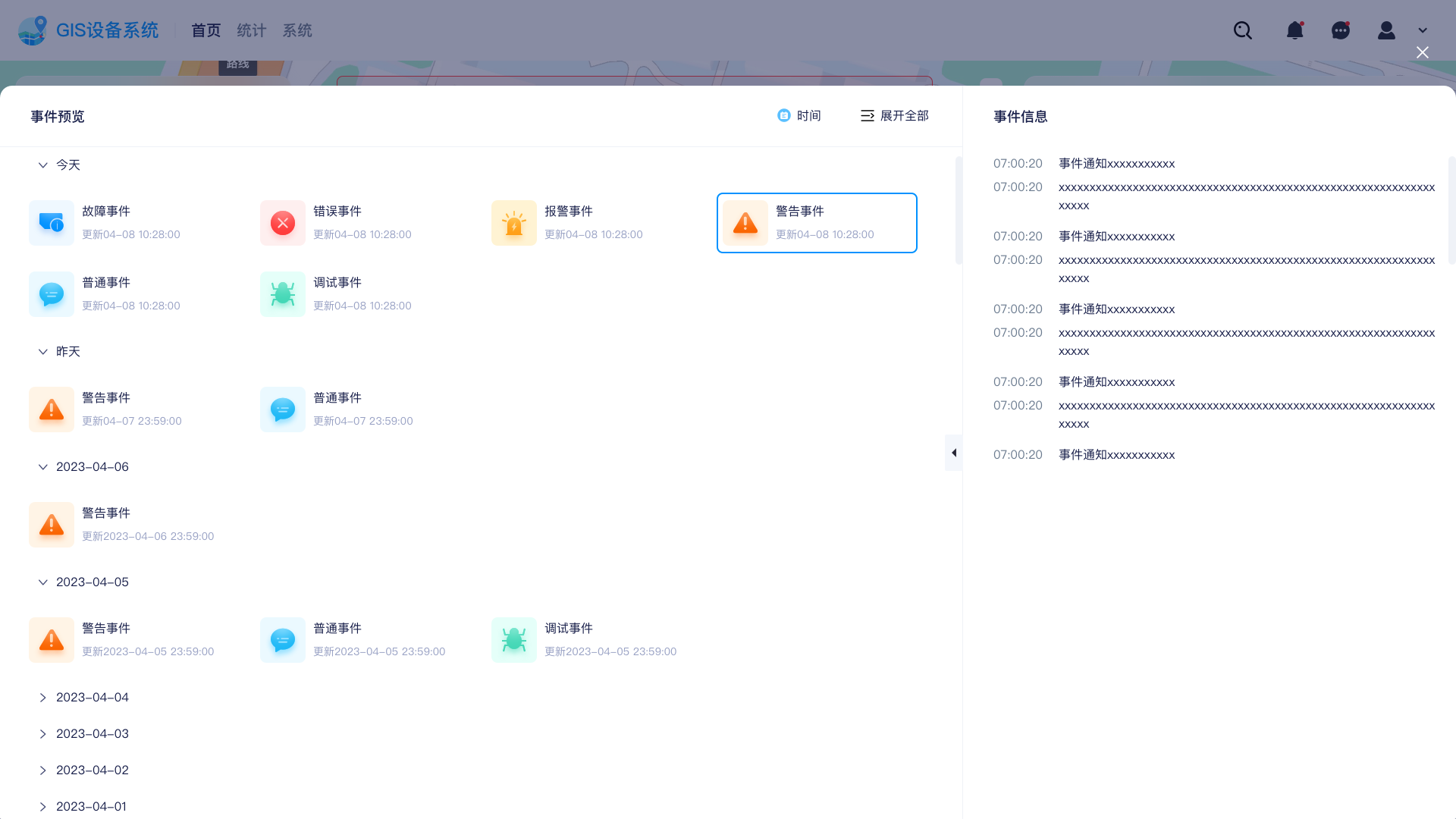The image size is (1456, 819).
Task: Expand the 2023-04-04 date group
Action: (43, 697)
